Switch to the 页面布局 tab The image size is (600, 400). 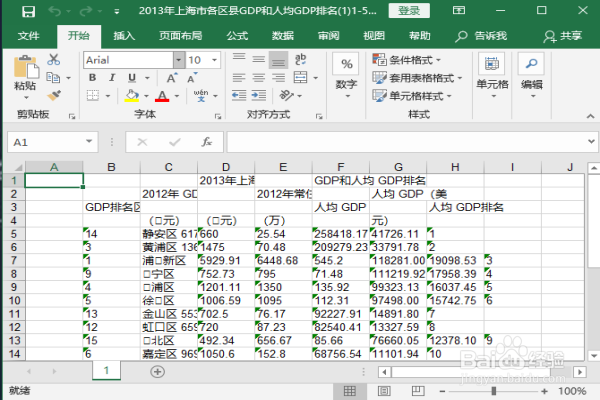[180, 36]
